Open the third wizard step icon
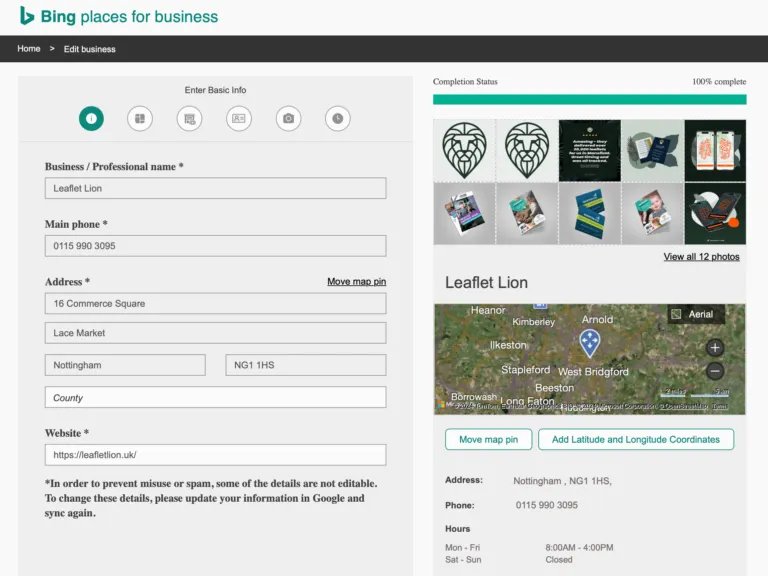768x576 pixels. (189, 118)
